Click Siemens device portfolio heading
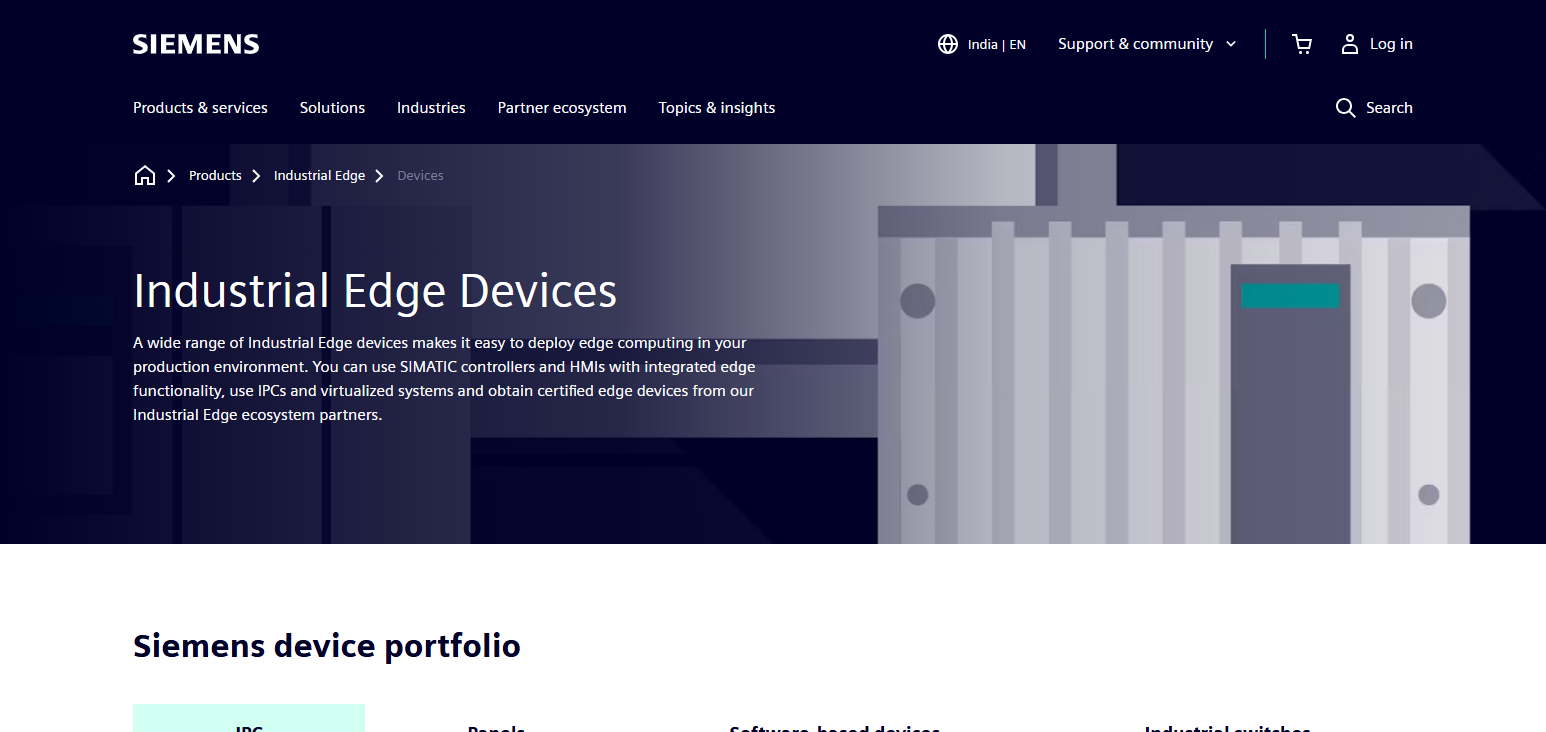Viewport: 1546px width, 732px height. click(327, 646)
